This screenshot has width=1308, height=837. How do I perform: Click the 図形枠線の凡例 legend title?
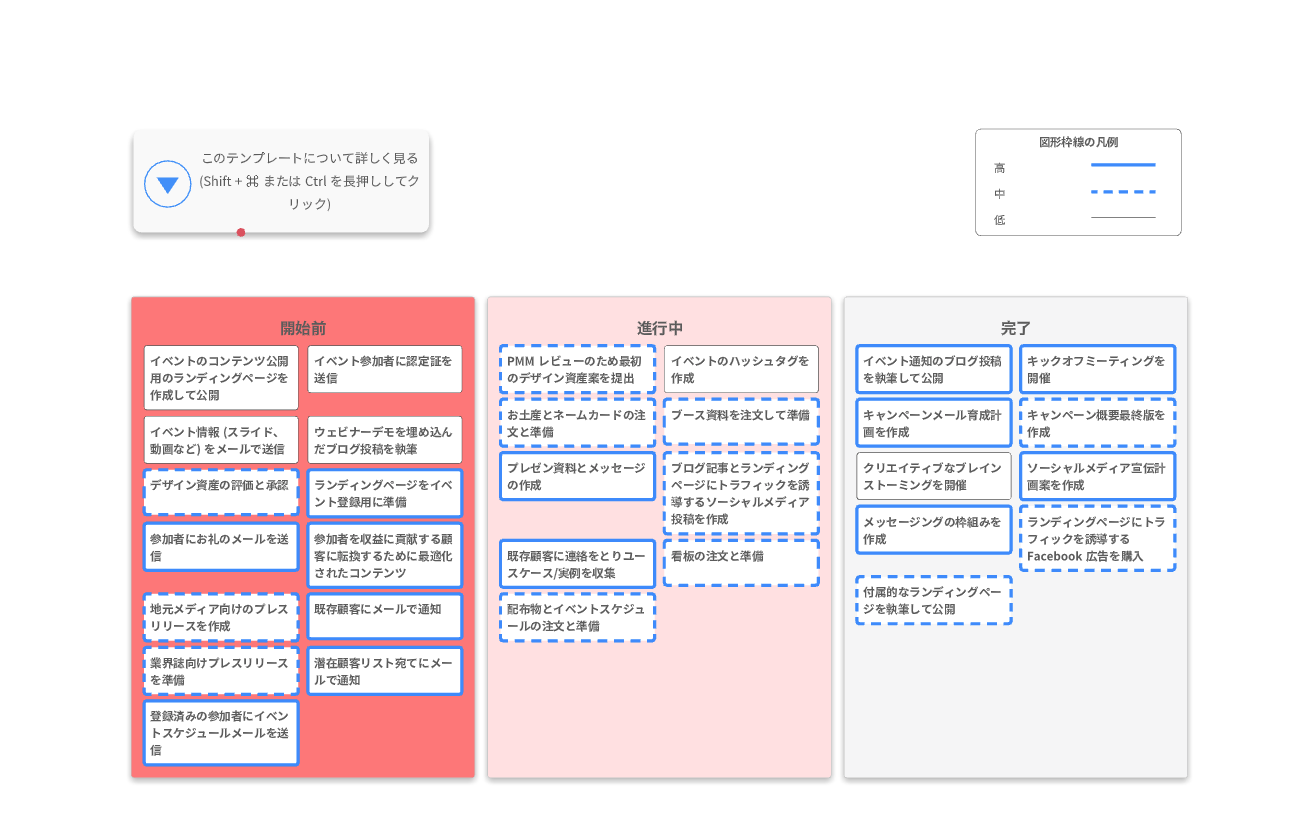(x=1078, y=142)
